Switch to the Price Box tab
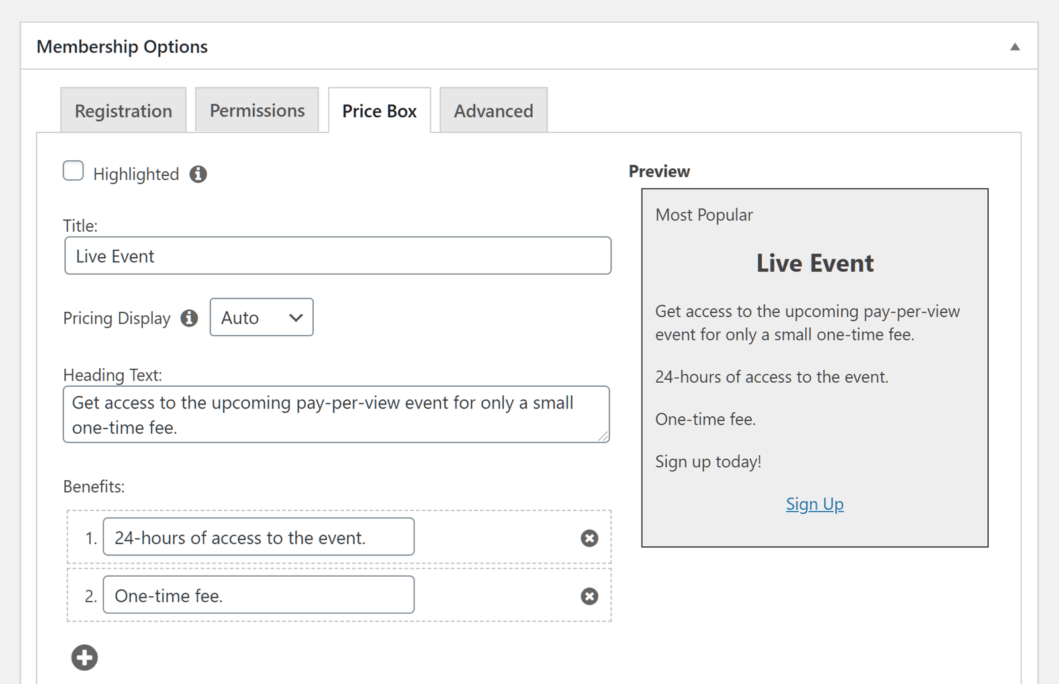Screen dimensions: 1059x684 [x=379, y=110]
